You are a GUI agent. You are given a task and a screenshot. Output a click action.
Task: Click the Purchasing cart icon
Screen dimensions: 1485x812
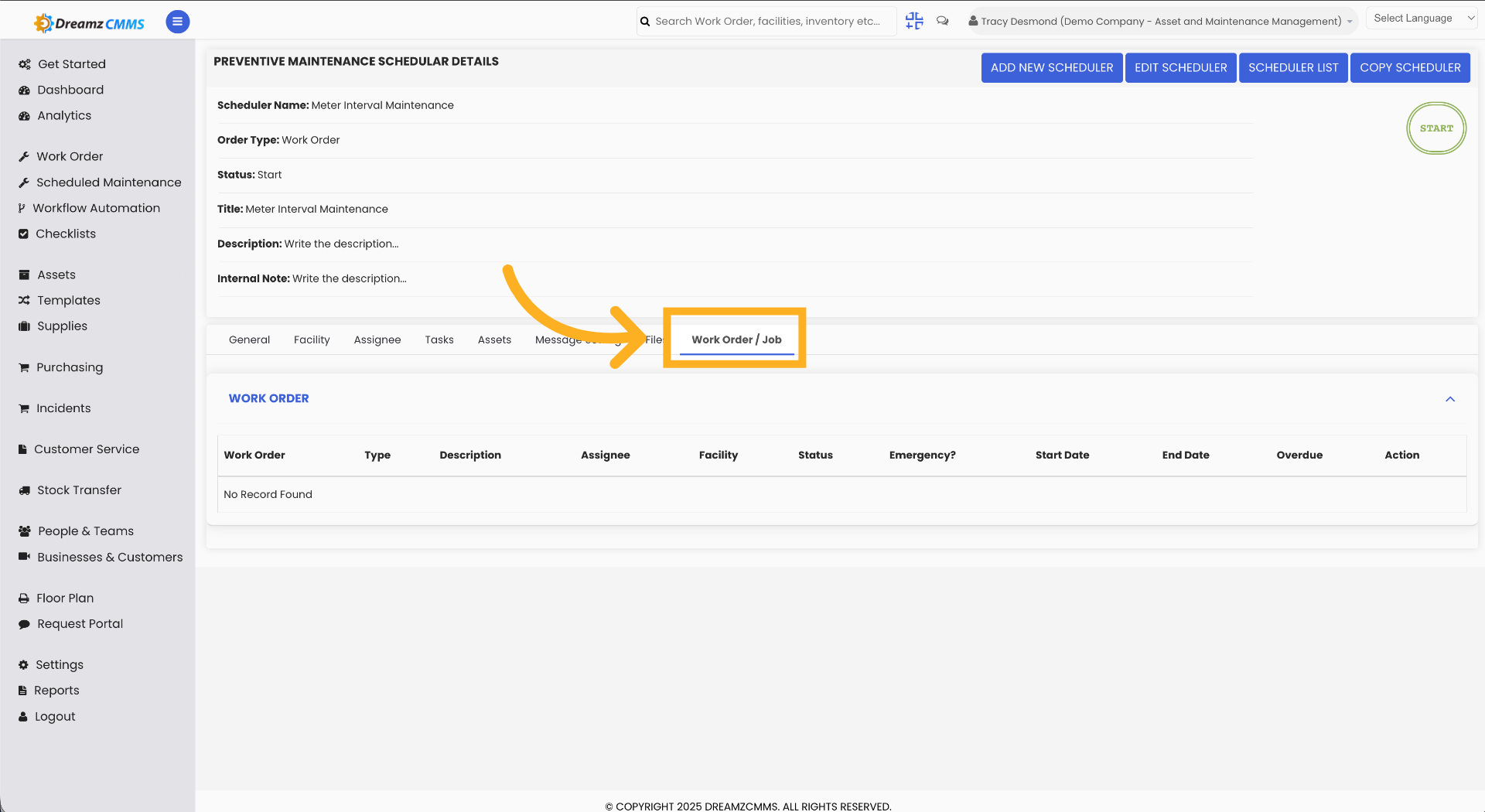[x=24, y=367]
